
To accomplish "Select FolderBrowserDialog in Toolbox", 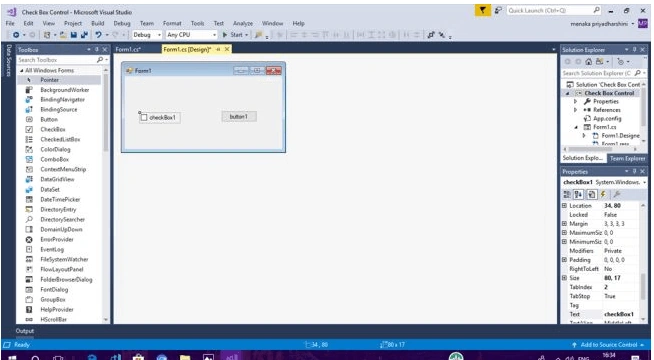I will pyautogui.click(x=66, y=279).
